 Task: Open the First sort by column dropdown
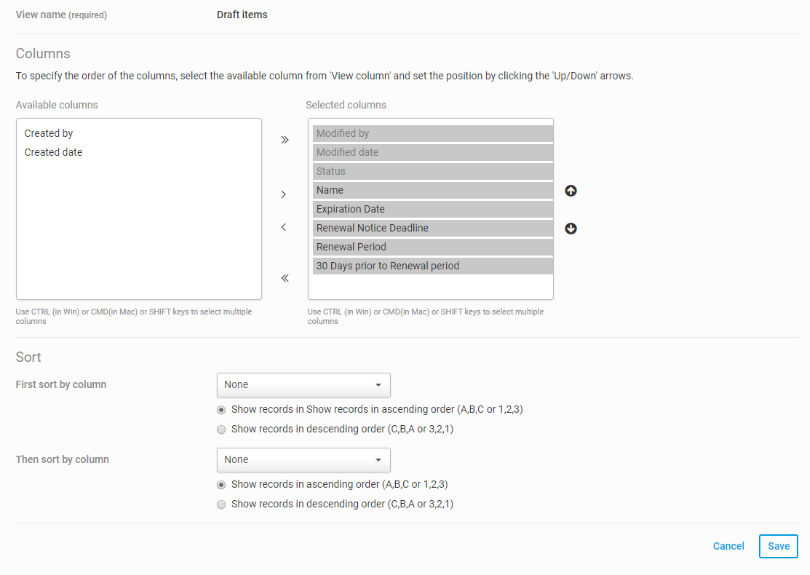304,385
